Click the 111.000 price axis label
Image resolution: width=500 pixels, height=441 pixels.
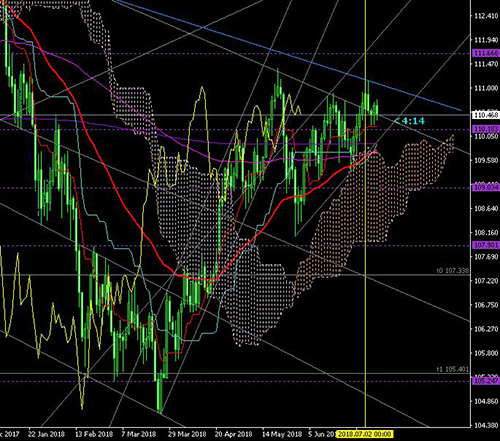(486, 88)
